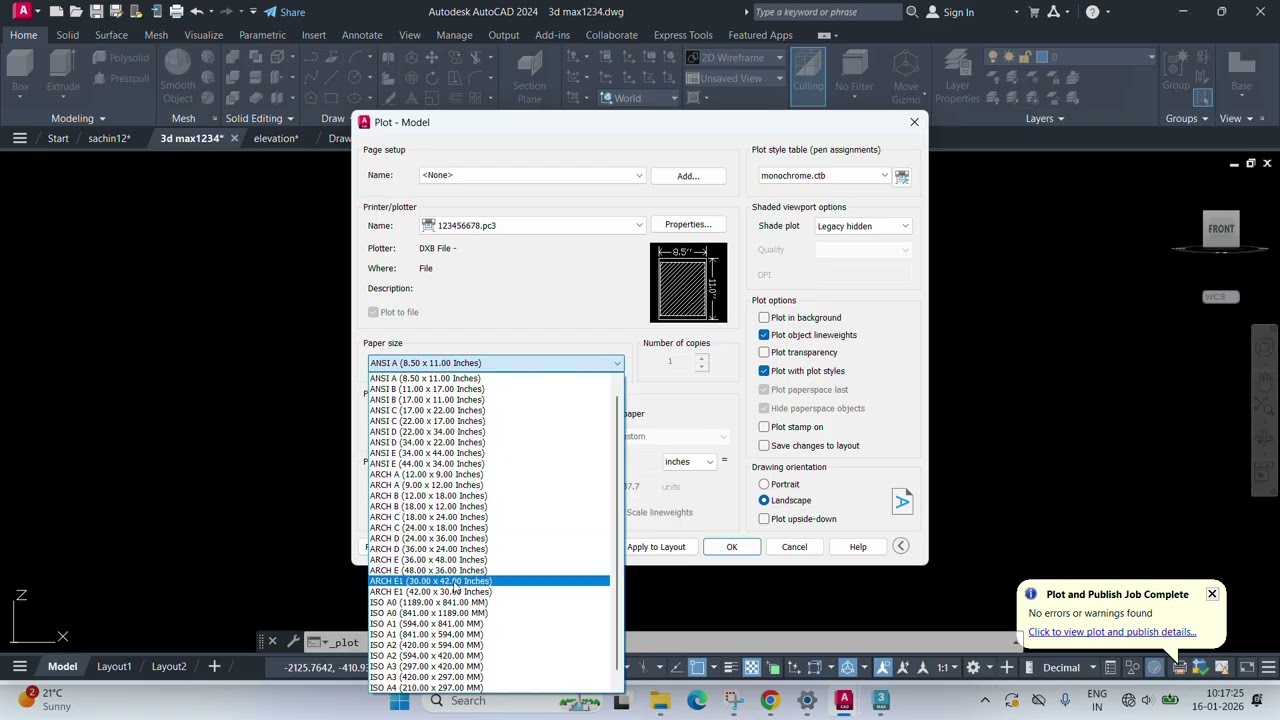The width and height of the screenshot is (1280, 720).
Task: Select Landscape drawing orientation
Action: coord(764,500)
